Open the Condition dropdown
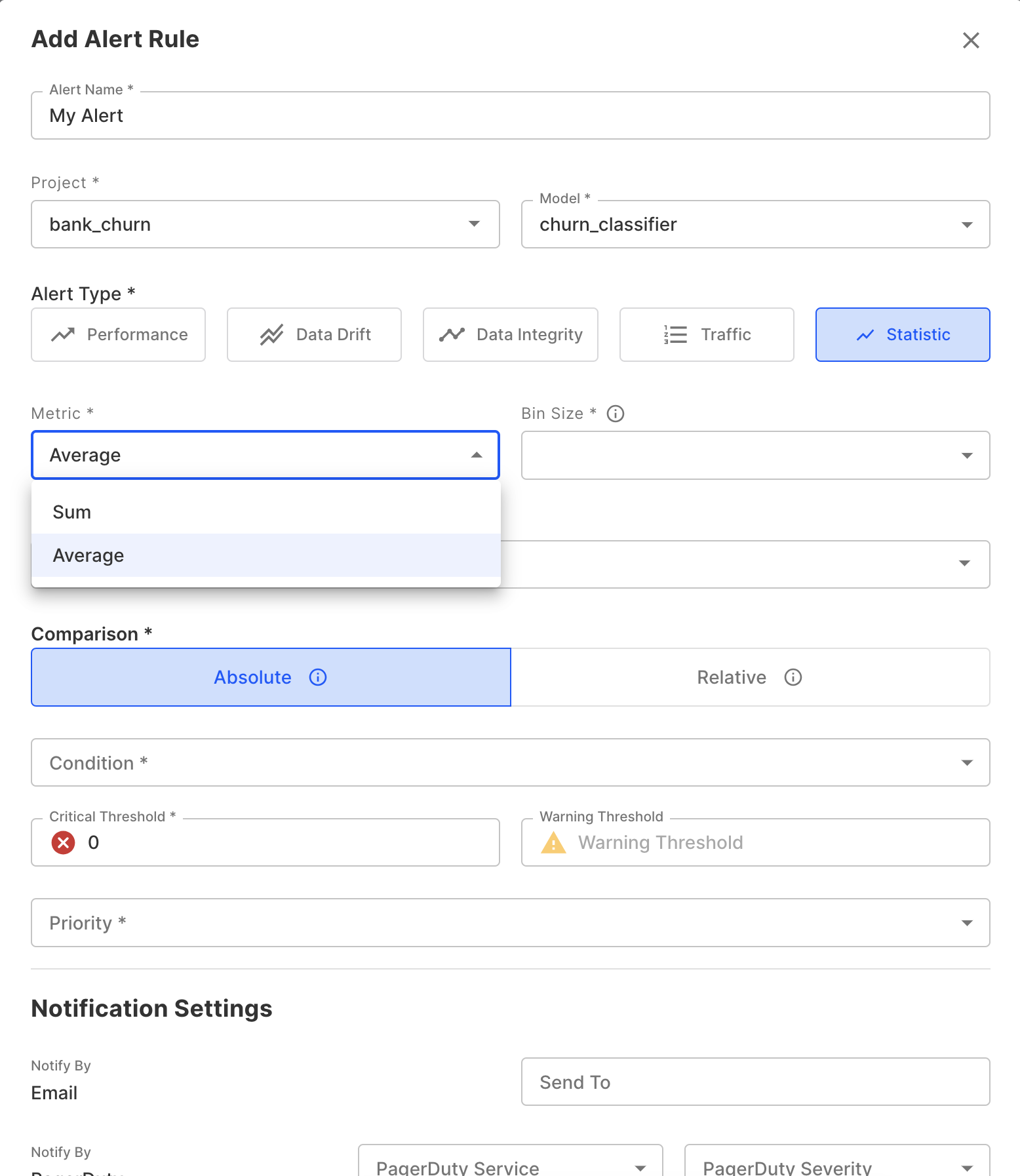This screenshot has height=1176, width=1020. coord(510,762)
